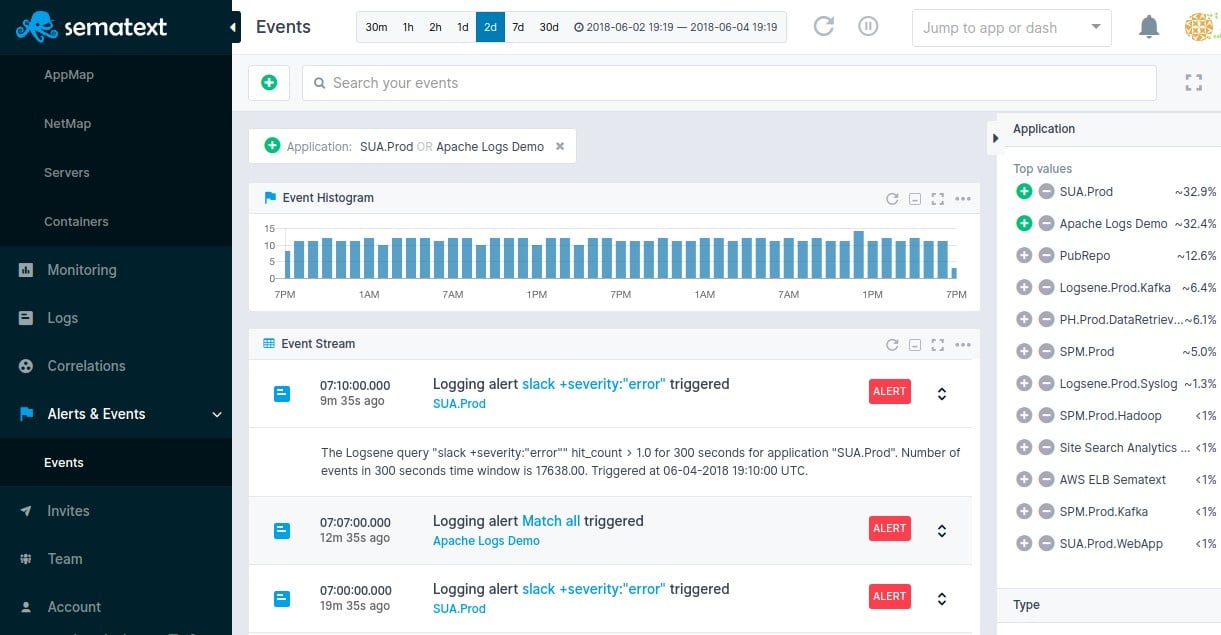
Task: Open the custom date range picker
Action: [x=676, y=27]
